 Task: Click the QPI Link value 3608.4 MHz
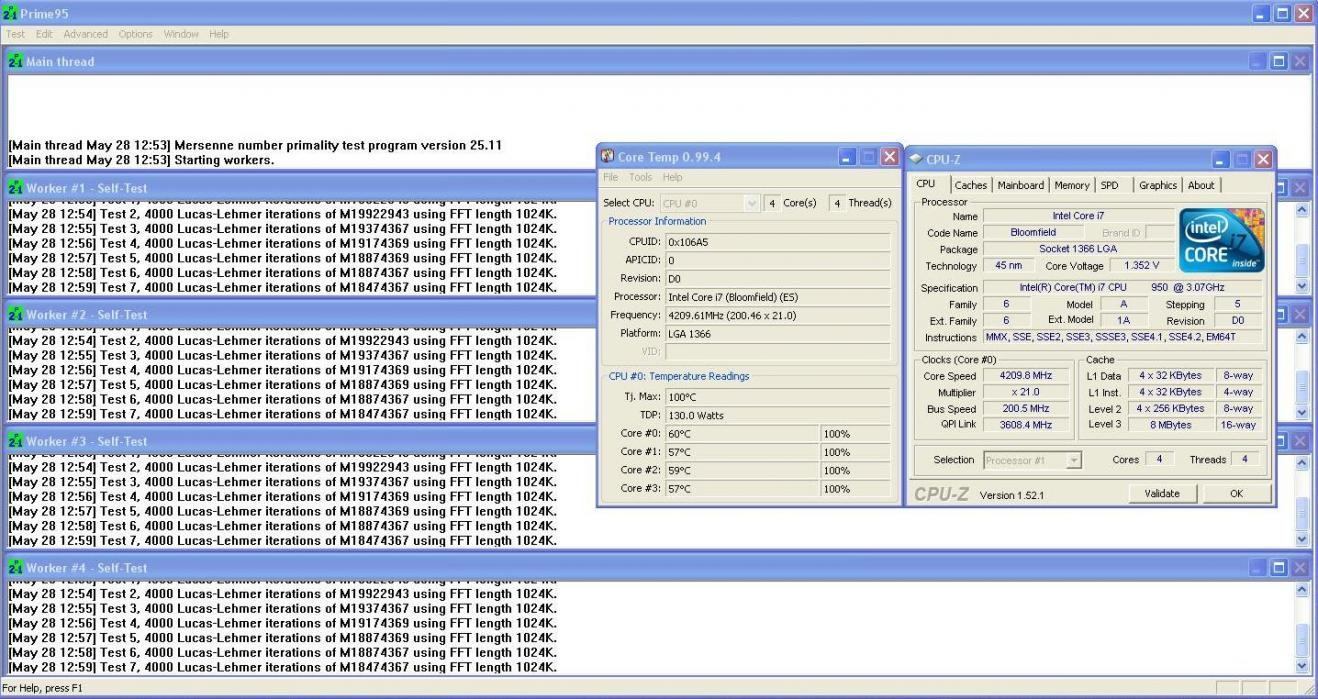(x=1026, y=425)
